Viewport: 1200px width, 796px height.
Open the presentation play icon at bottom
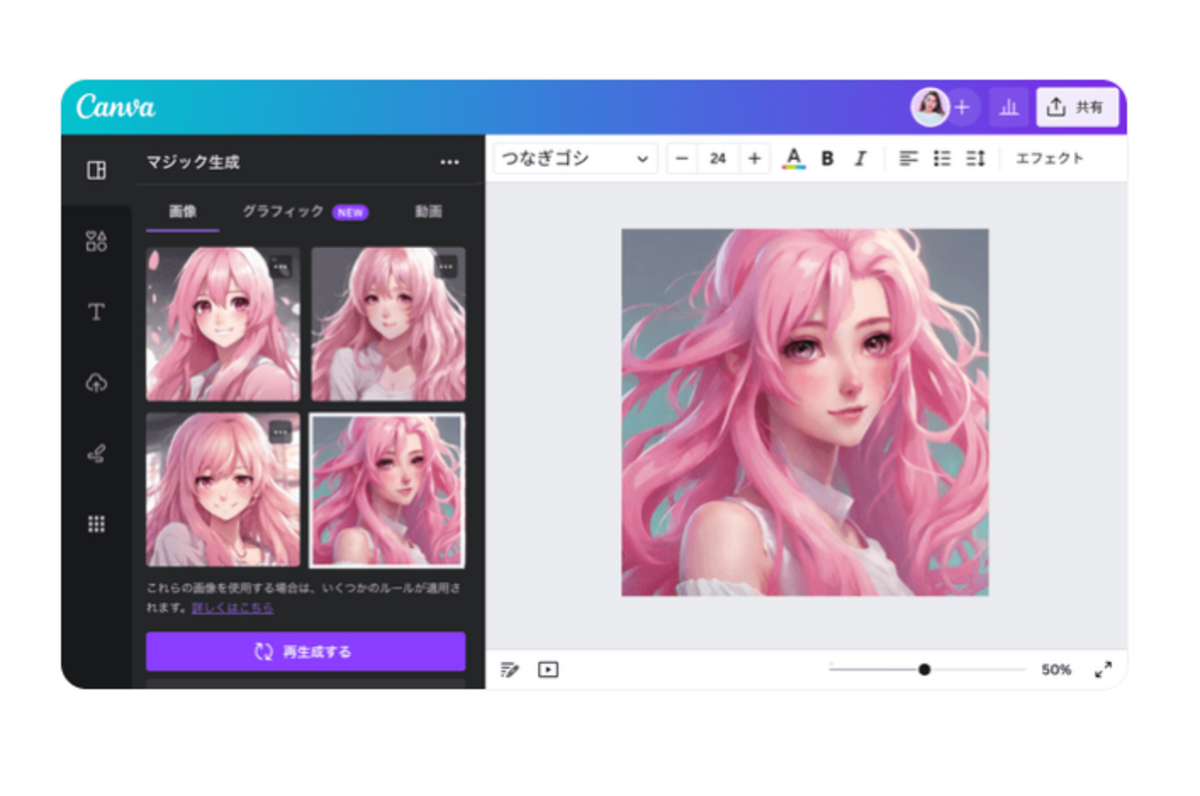pos(548,670)
